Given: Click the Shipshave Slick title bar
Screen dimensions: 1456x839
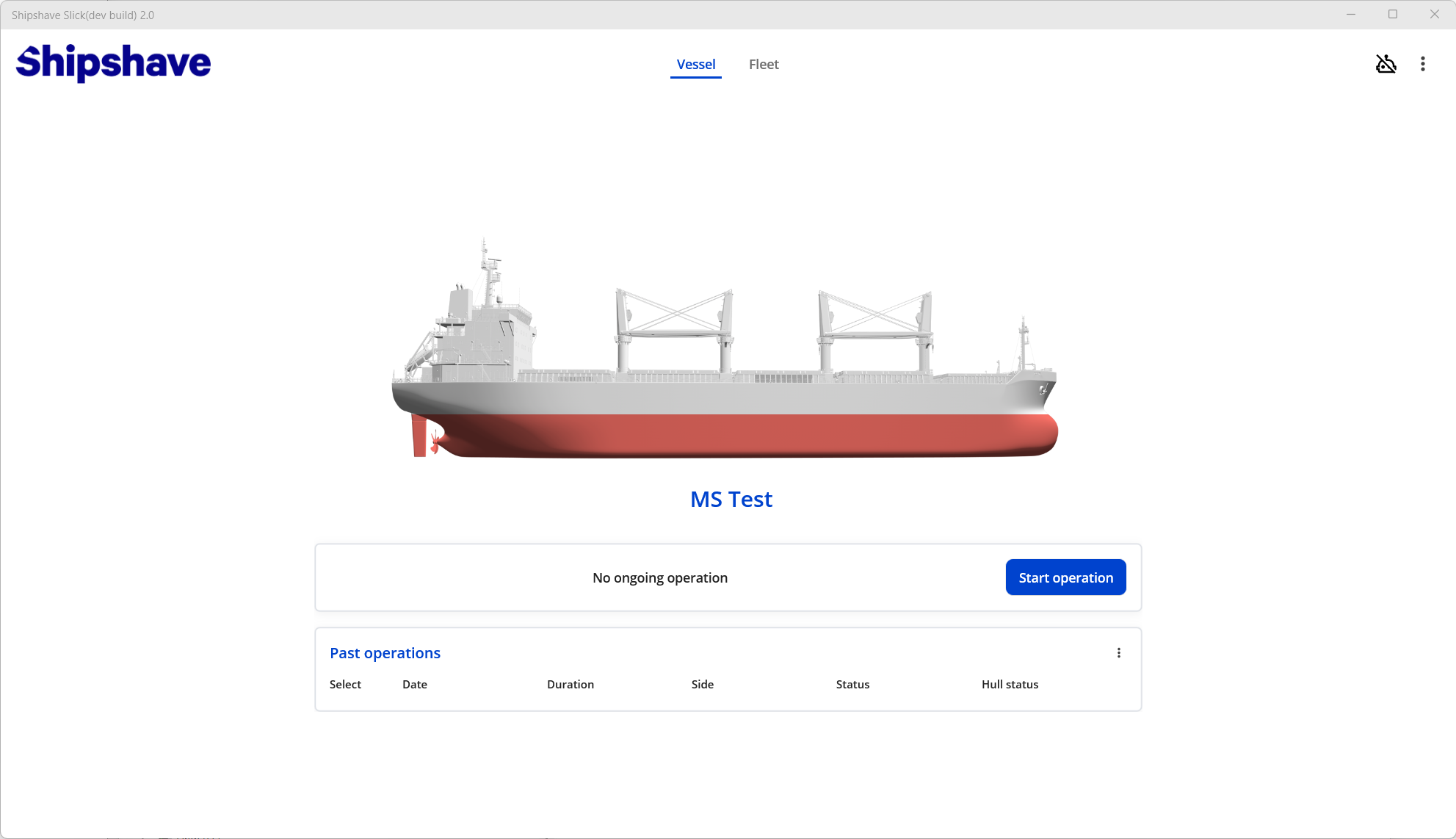Looking at the screenshot, I should coord(83,14).
